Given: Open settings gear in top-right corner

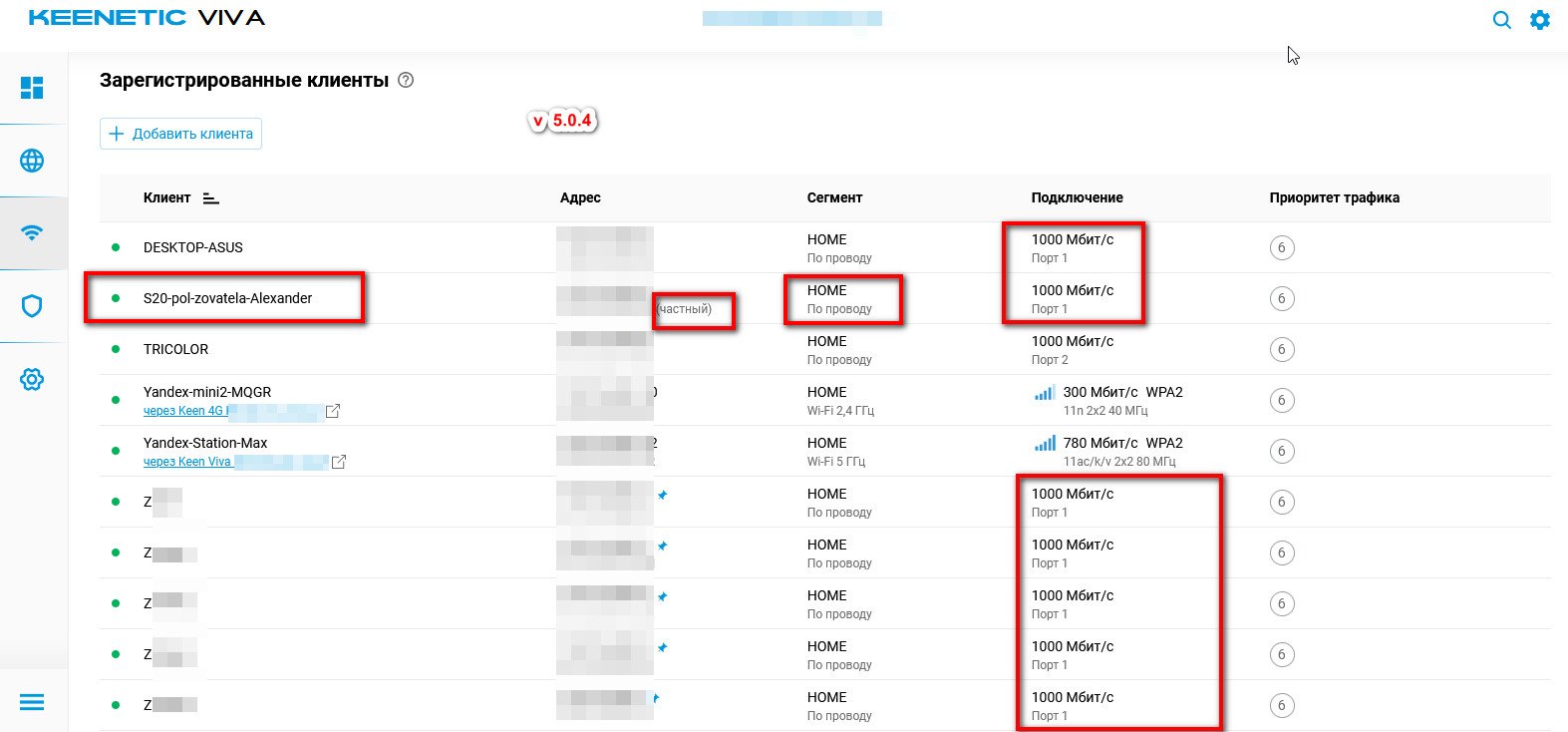Looking at the screenshot, I should coord(1540,20).
